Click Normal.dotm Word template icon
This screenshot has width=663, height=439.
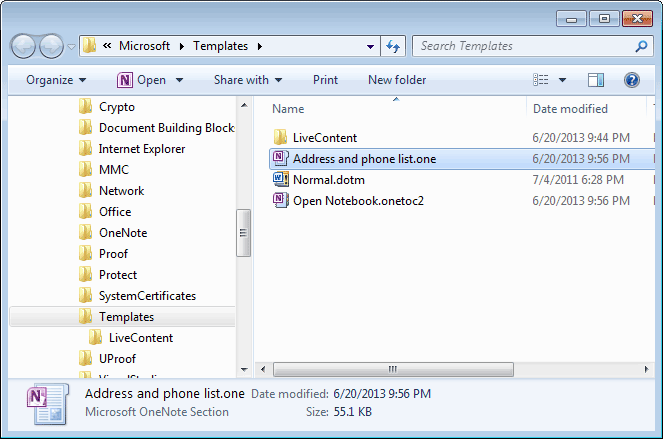coord(280,179)
